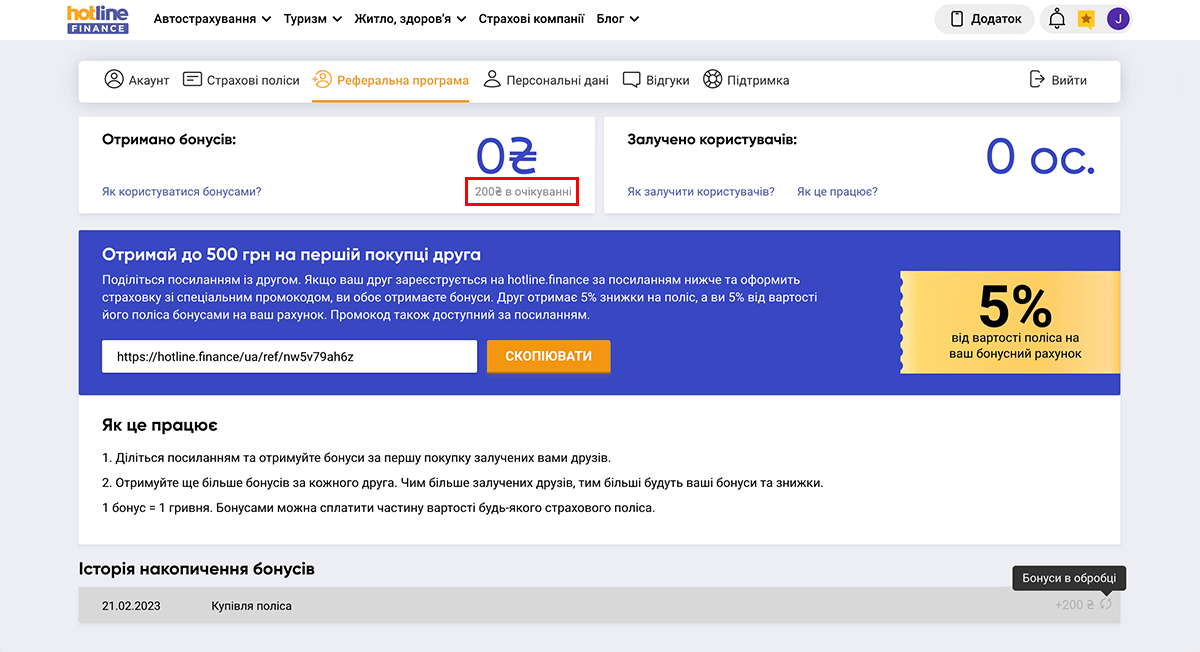Open the notifications bell icon

(1057, 19)
